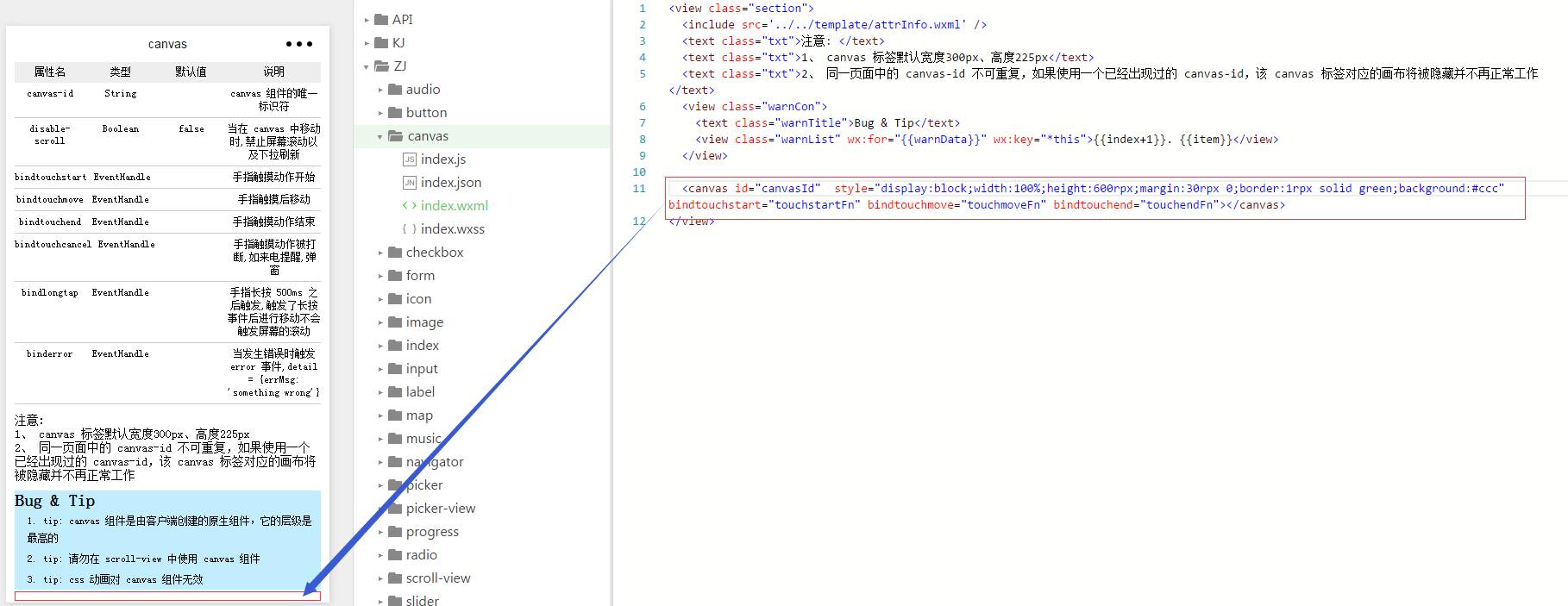Click the scroll-view folder icon
The image size is (1568, 606).
(x=395, y=578)
